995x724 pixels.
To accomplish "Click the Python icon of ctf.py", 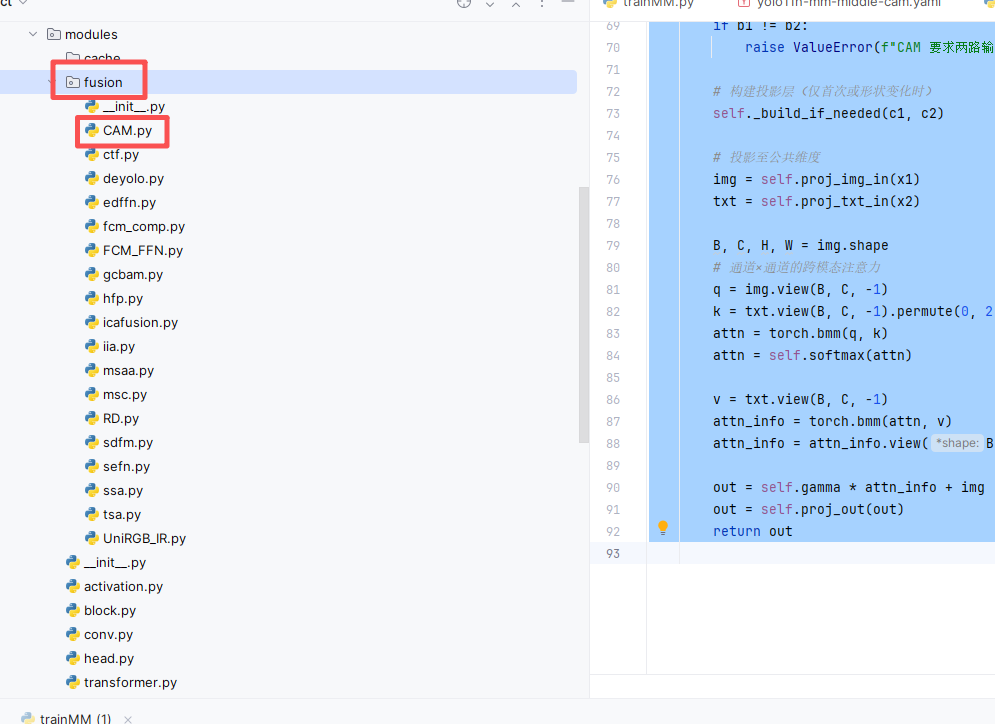I will (x=92, y=154).
